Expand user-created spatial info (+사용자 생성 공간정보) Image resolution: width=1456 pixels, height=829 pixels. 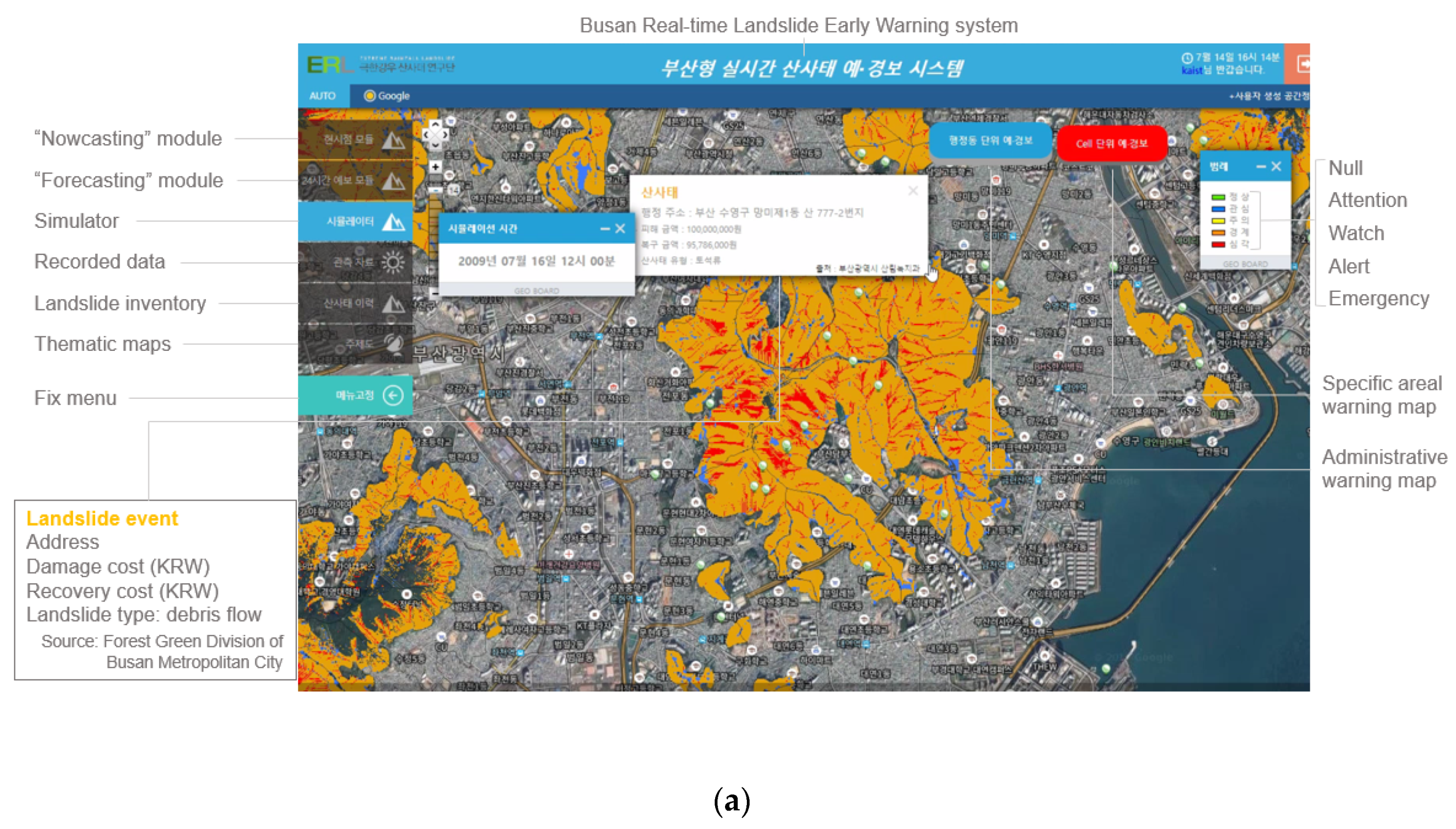1269,96
